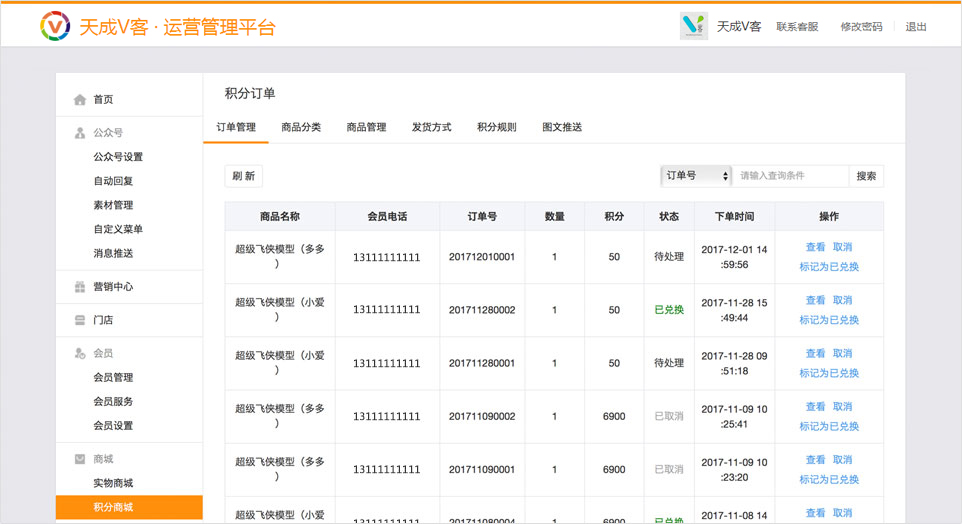Screen dimensions: 962x524
Task: Click the 搜索 button
Action: pyautogui.click(x=866, y=176)
